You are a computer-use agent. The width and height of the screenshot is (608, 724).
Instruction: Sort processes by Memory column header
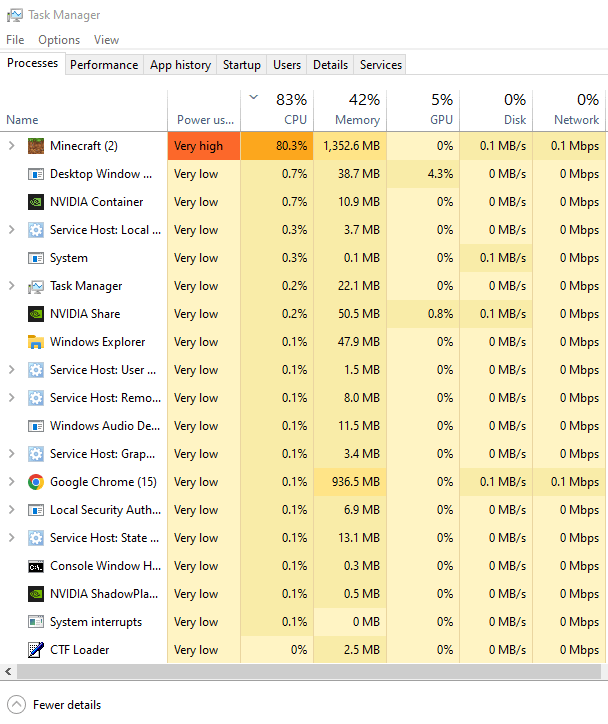[349, 110]
